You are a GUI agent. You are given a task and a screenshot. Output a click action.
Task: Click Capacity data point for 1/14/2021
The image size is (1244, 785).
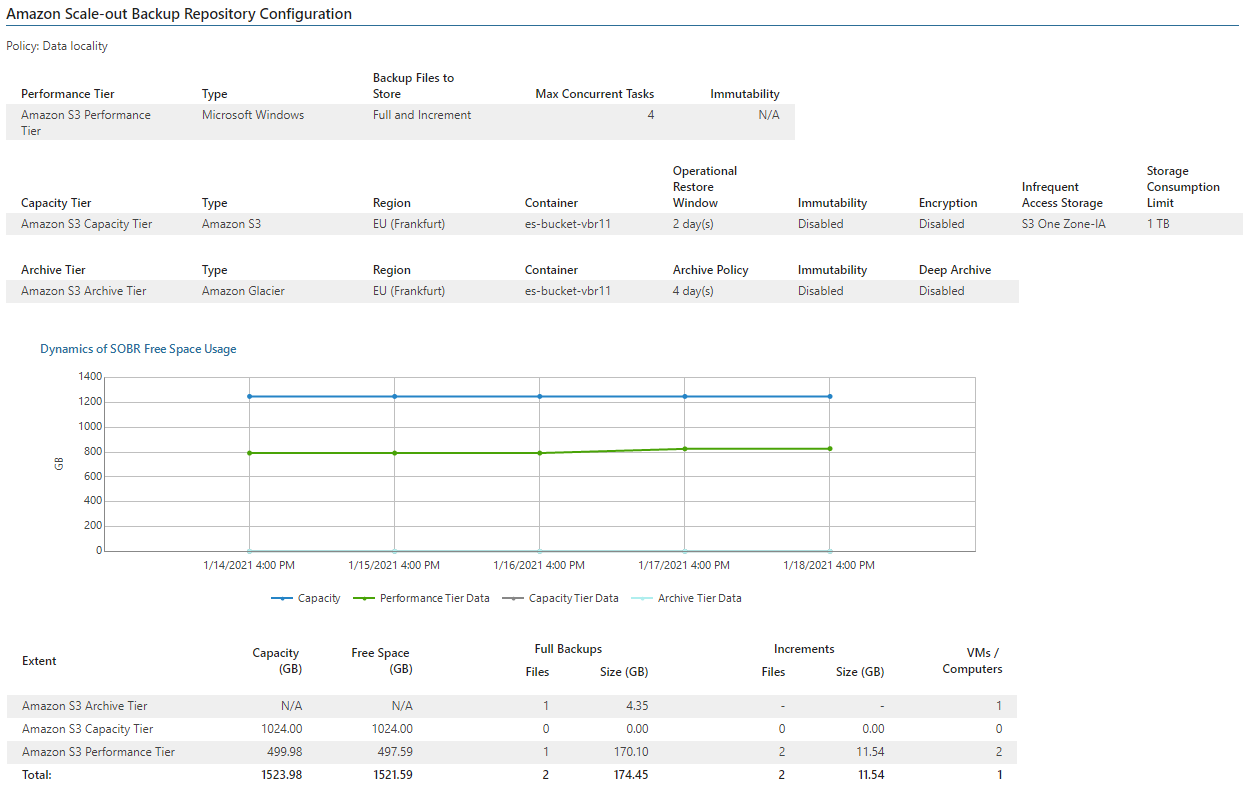click(249, 397)
